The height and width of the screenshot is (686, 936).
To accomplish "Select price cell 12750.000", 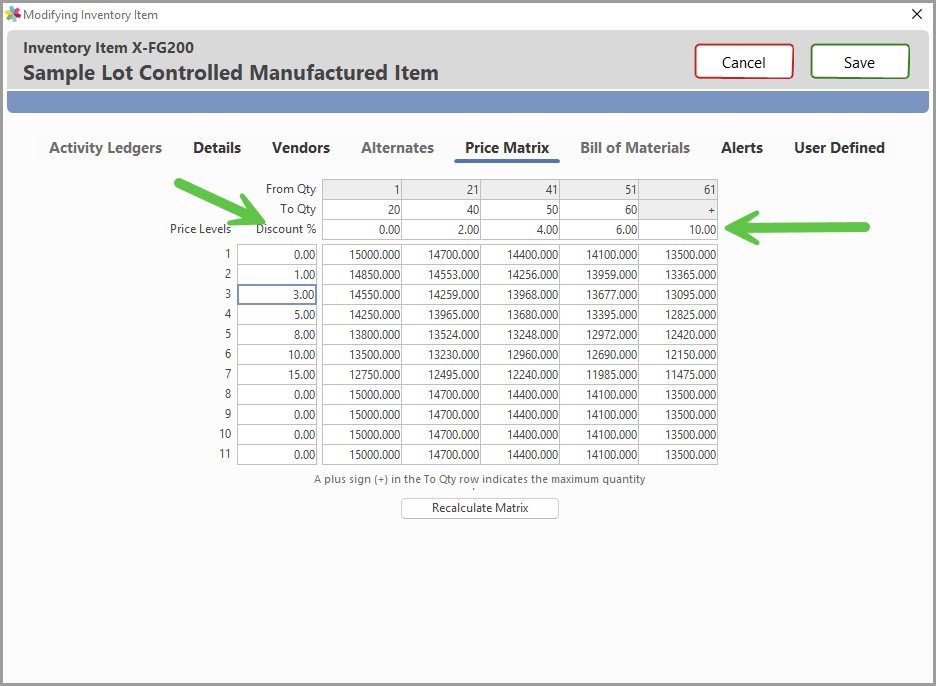I will 362,374.
